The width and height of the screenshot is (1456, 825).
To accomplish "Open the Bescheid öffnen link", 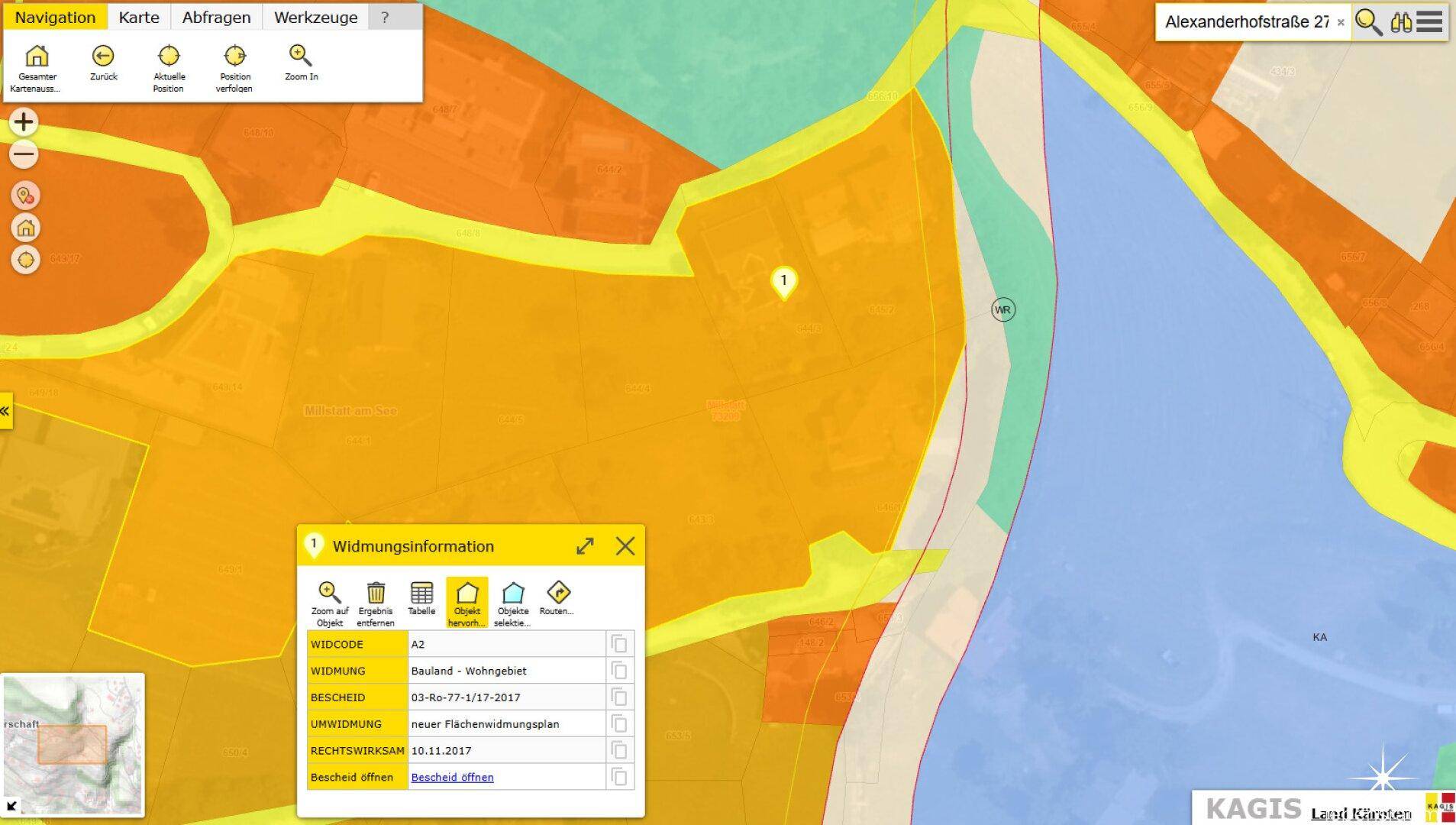I will (x=452, y=778).
